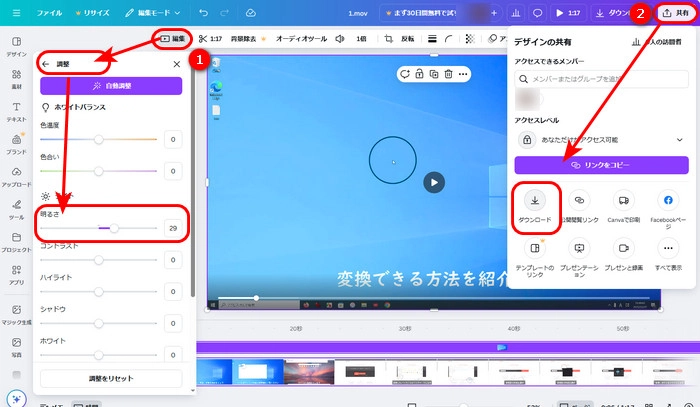700x407 pixels.
Task: Click 反転 flip option
Action: pos(408,39)
